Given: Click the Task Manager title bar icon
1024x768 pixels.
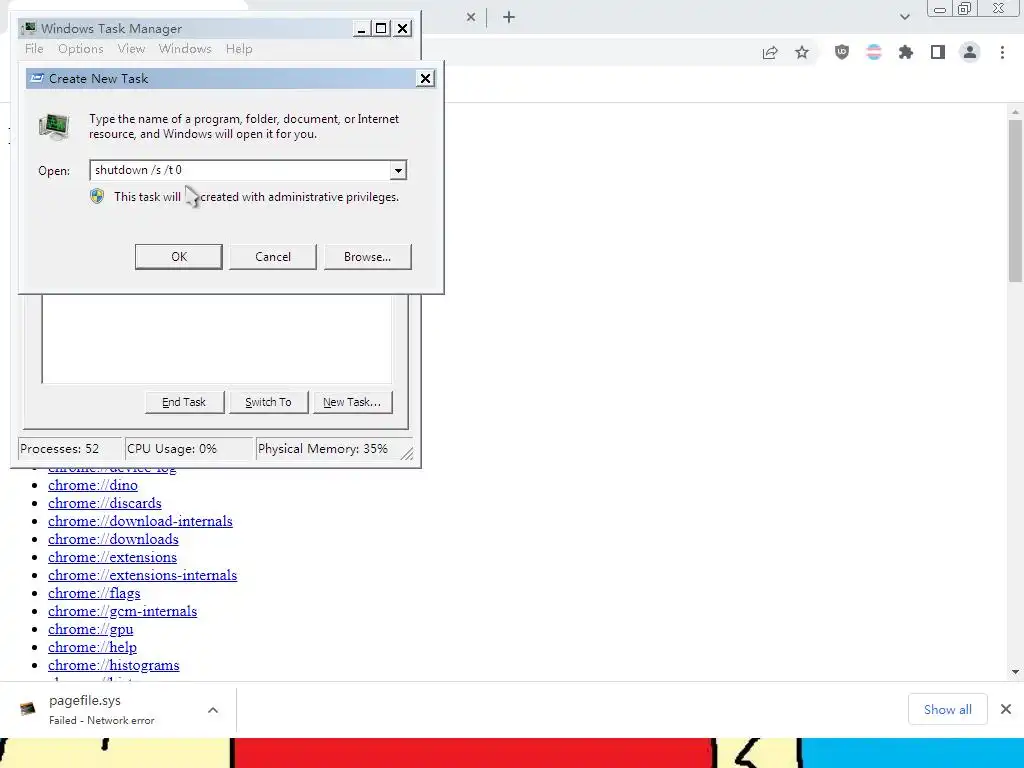Looking at the screenshot, I should [29, 28].
